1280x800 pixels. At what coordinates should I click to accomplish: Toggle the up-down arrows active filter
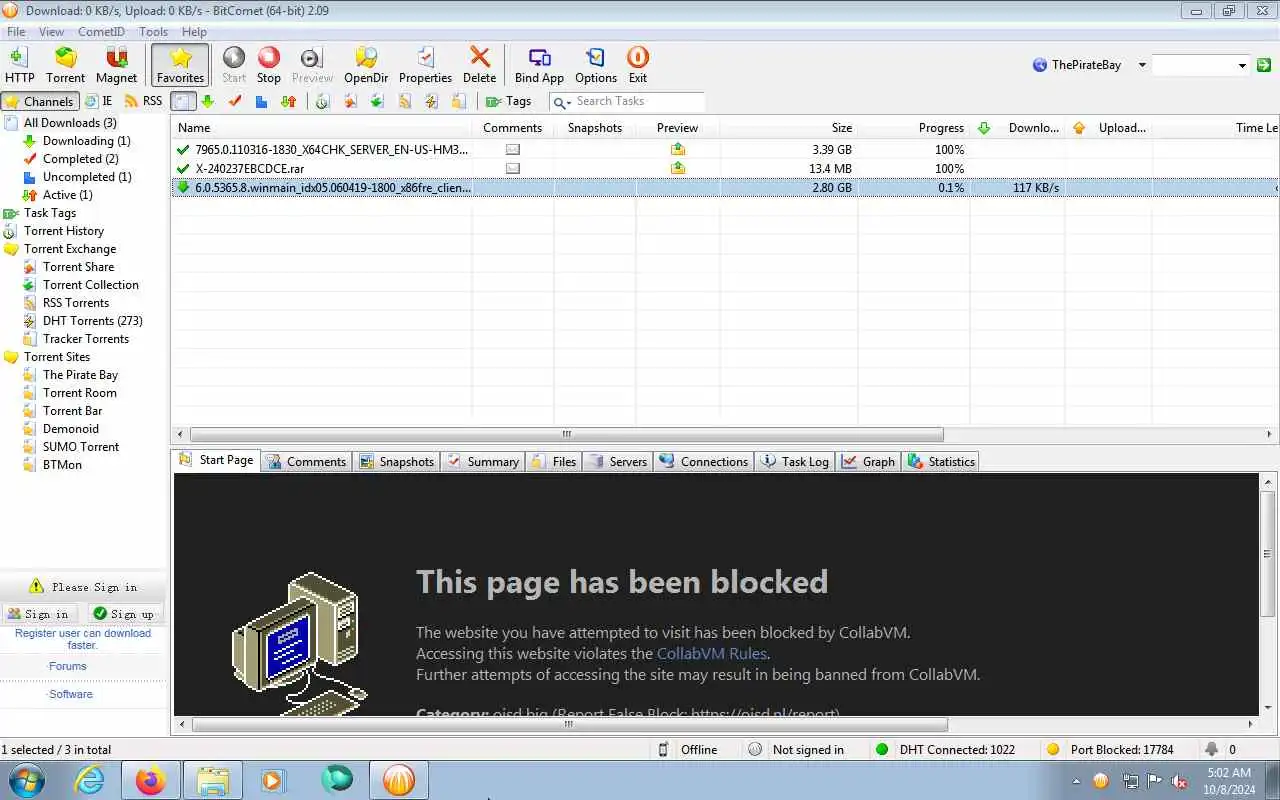point(289,101)
